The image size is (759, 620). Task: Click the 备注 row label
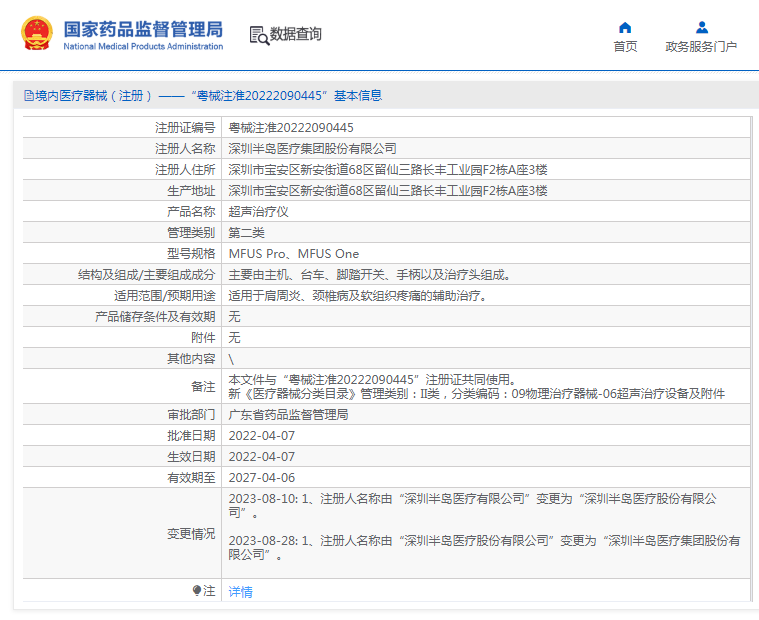[x=203, y=387]
